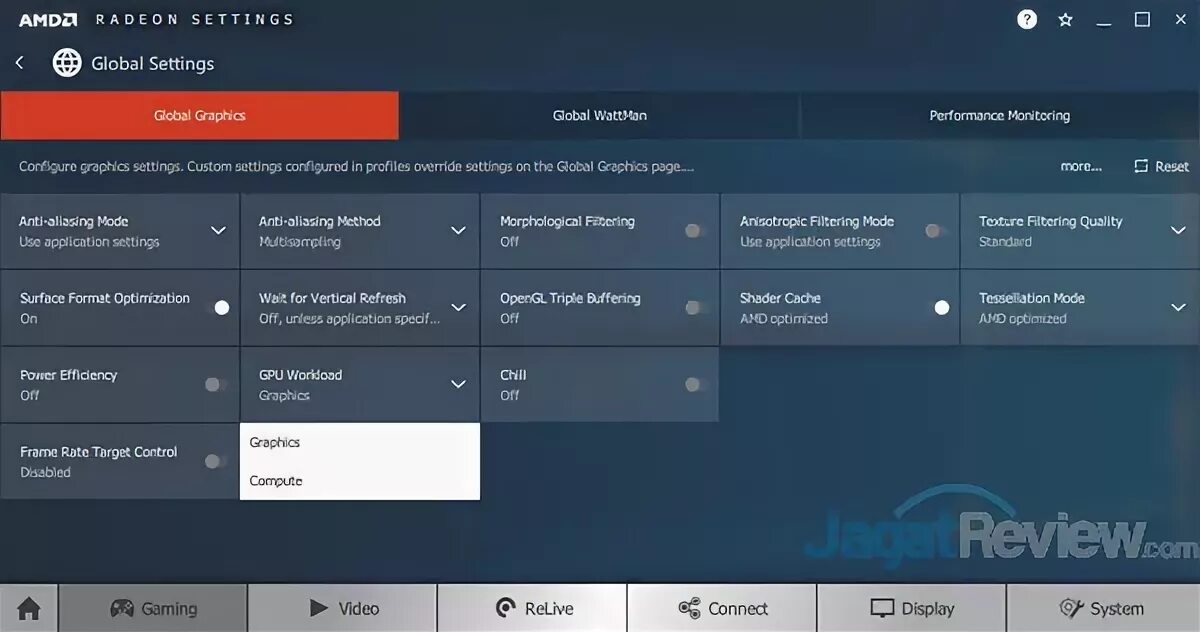This screenshot has width=1200, height=632.
Task: Open the System section label
Action: [x=1117, y=608]
